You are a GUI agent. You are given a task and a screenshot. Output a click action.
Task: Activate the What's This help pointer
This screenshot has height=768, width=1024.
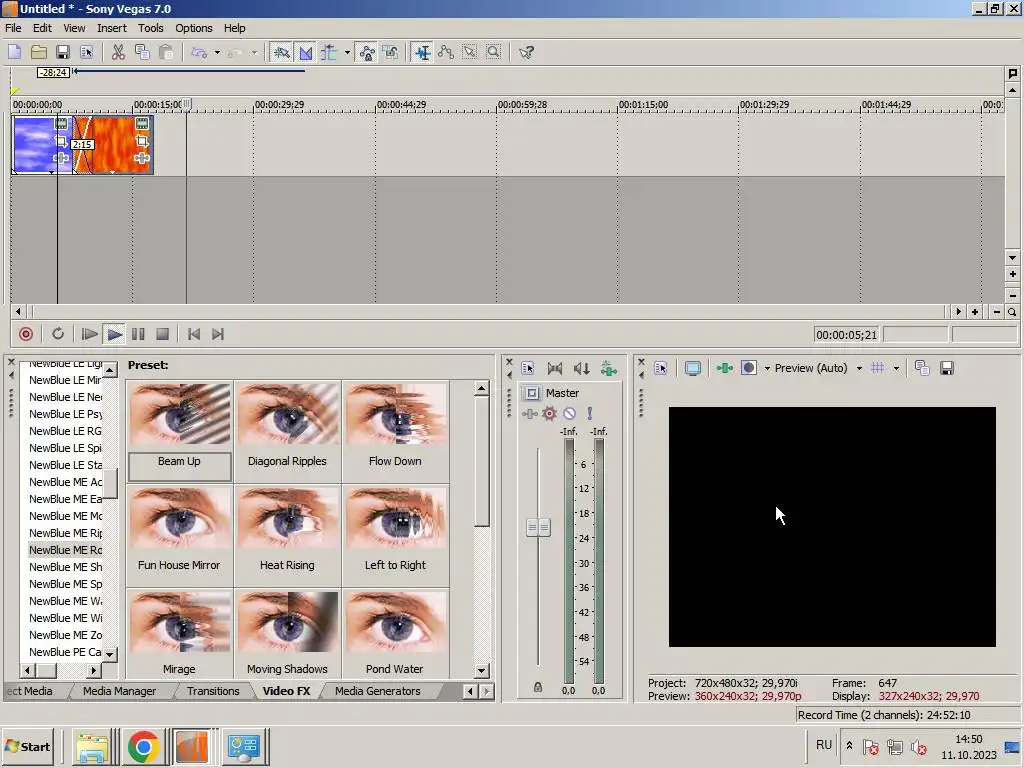[x=526, y=52]
